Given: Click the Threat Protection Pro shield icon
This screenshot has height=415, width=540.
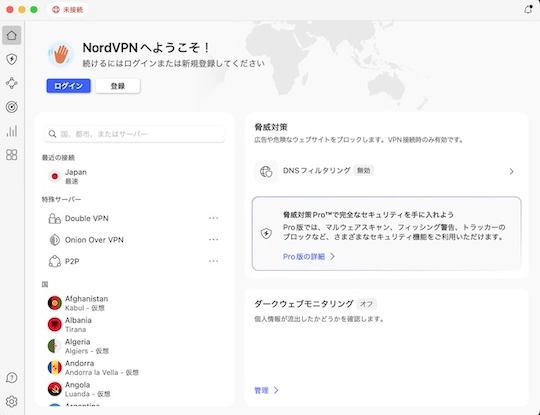Looking at the screenshot, I should (266, 233).
